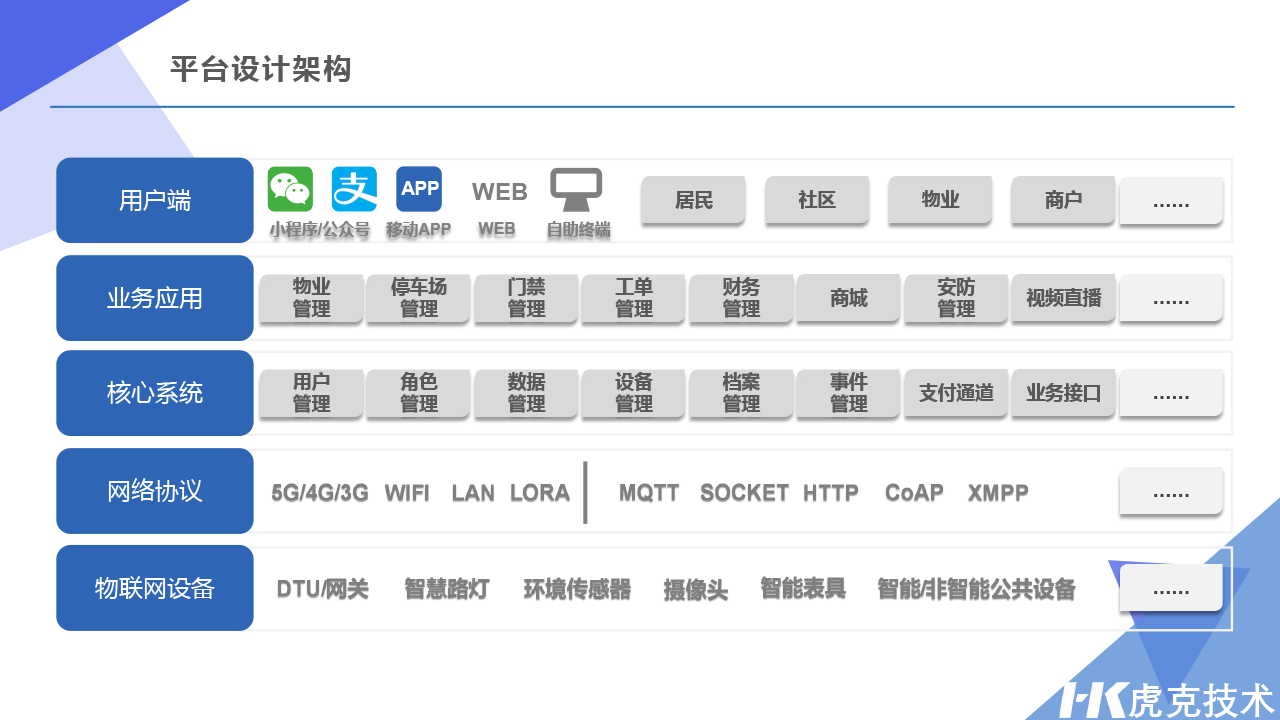Click the 档案管理 box
The height and width of the screenshot is (720, 1280).
point(741,393)
